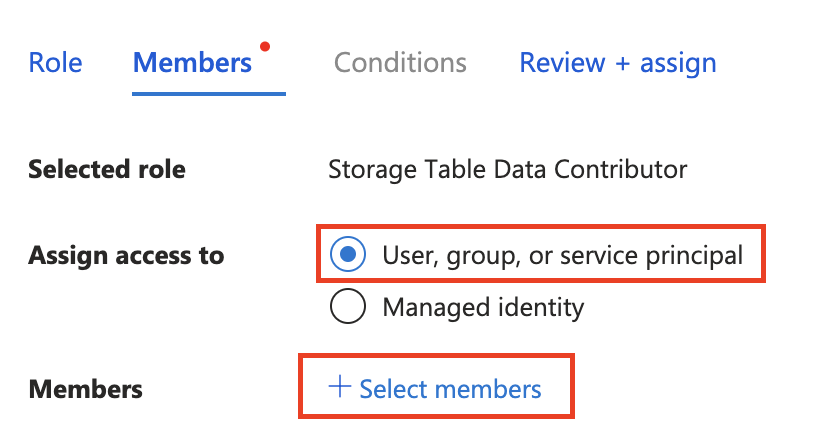The height and width of the screenshot is (440, 836).
Task: Go to the Review + assign tab
Action: pyautogui.click(x=617, y=63)
